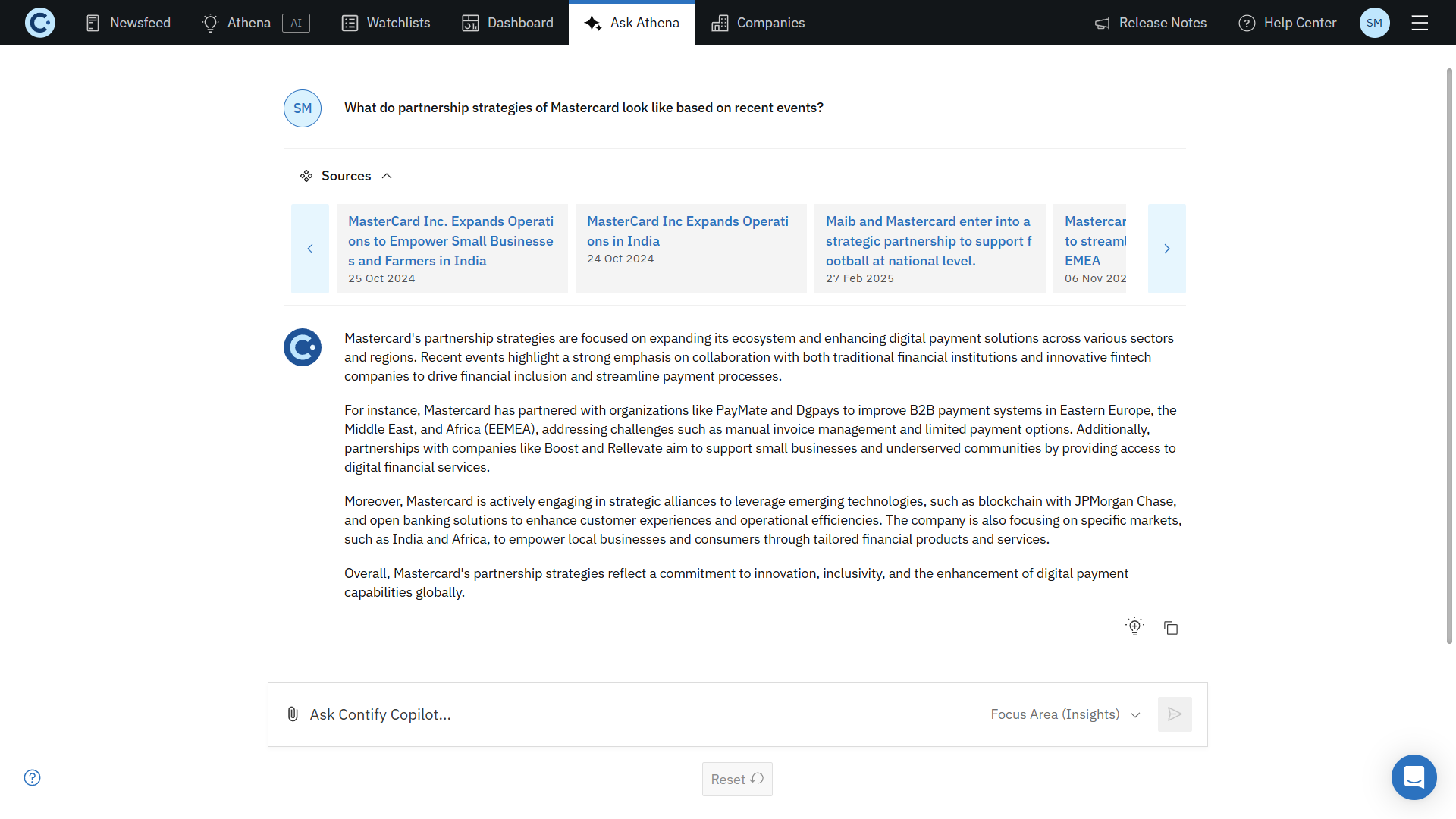Click the bottom-left help question icon
The image size is (1456, 819).
tap(32, 777)
